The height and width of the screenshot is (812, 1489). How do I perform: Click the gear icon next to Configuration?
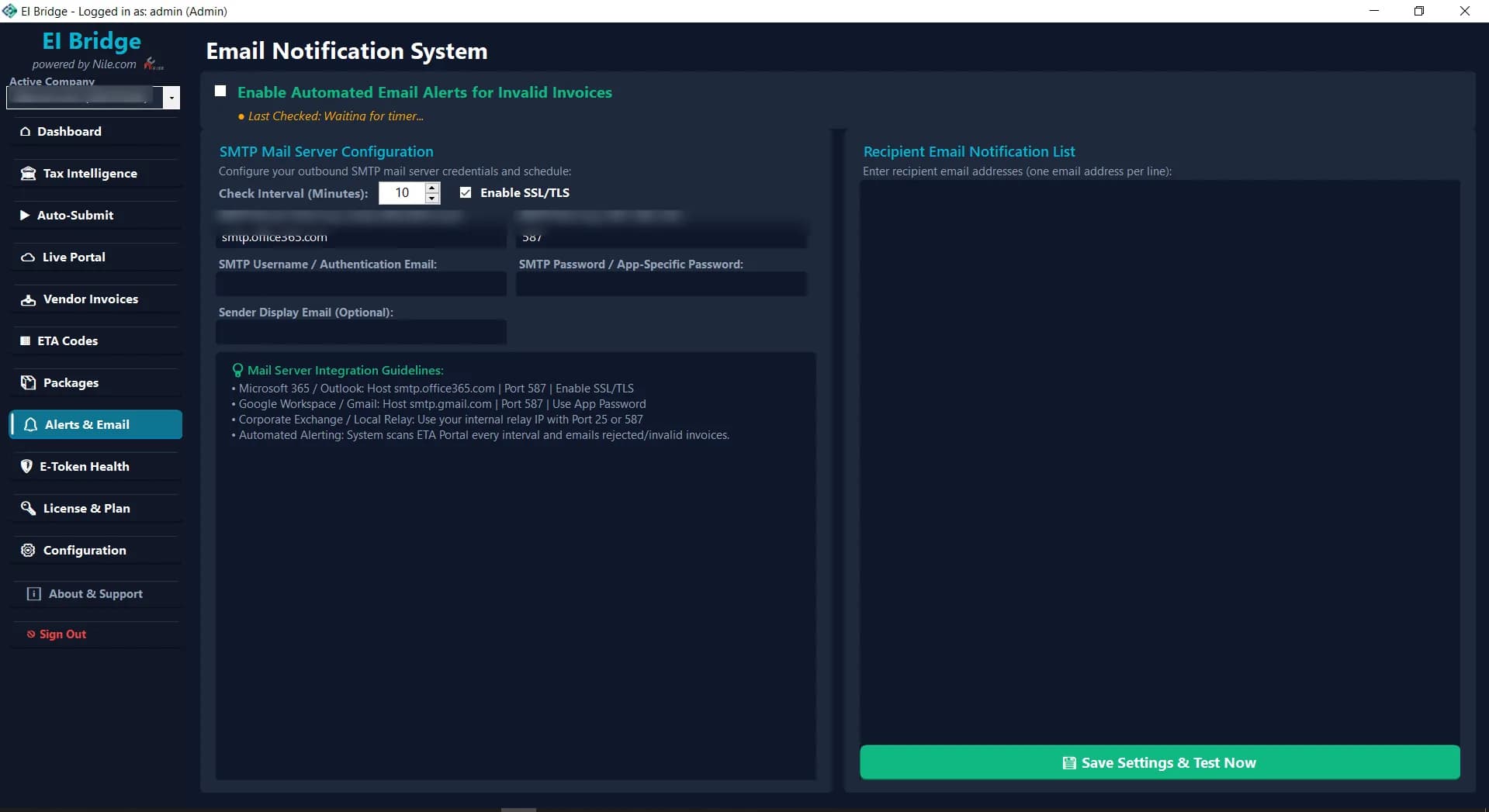click(29, 551)
